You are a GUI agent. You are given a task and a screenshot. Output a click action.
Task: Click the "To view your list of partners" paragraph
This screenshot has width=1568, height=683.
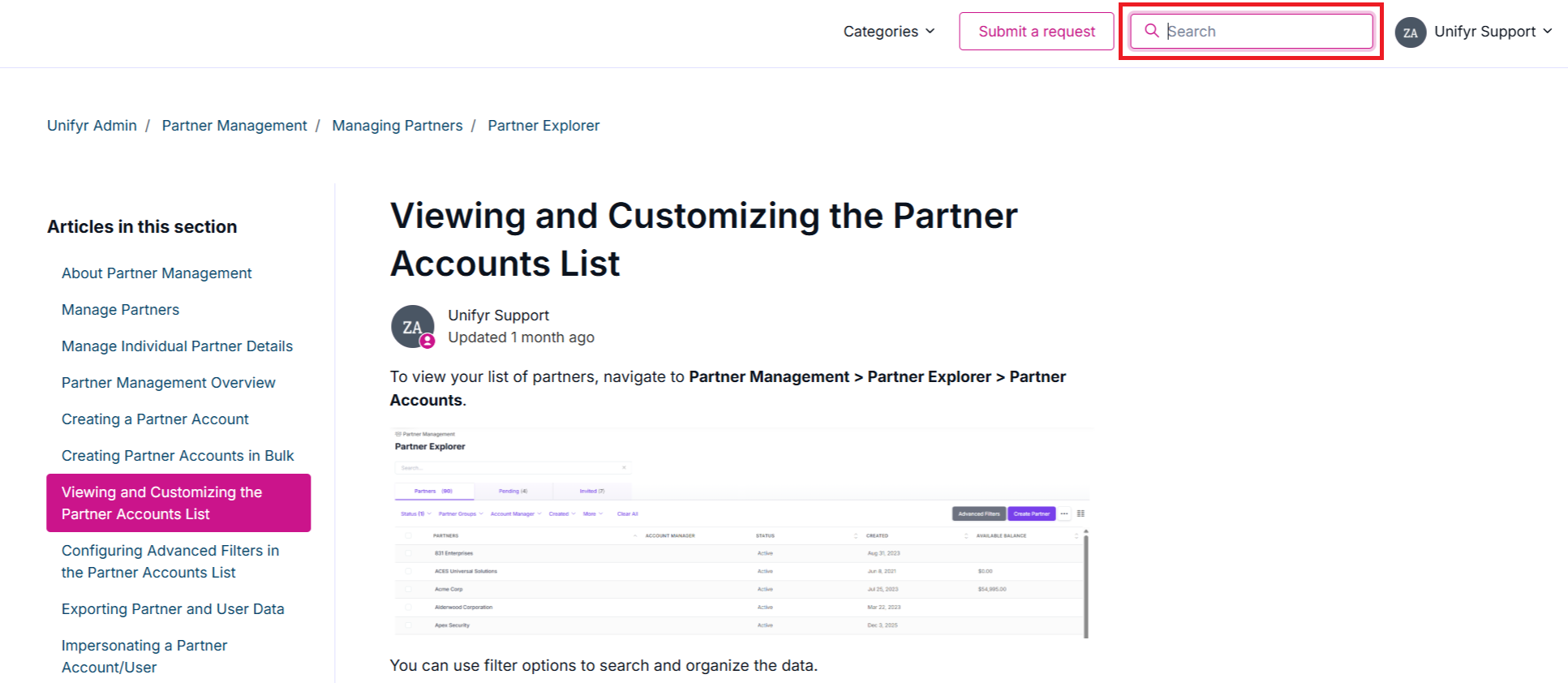728,389
